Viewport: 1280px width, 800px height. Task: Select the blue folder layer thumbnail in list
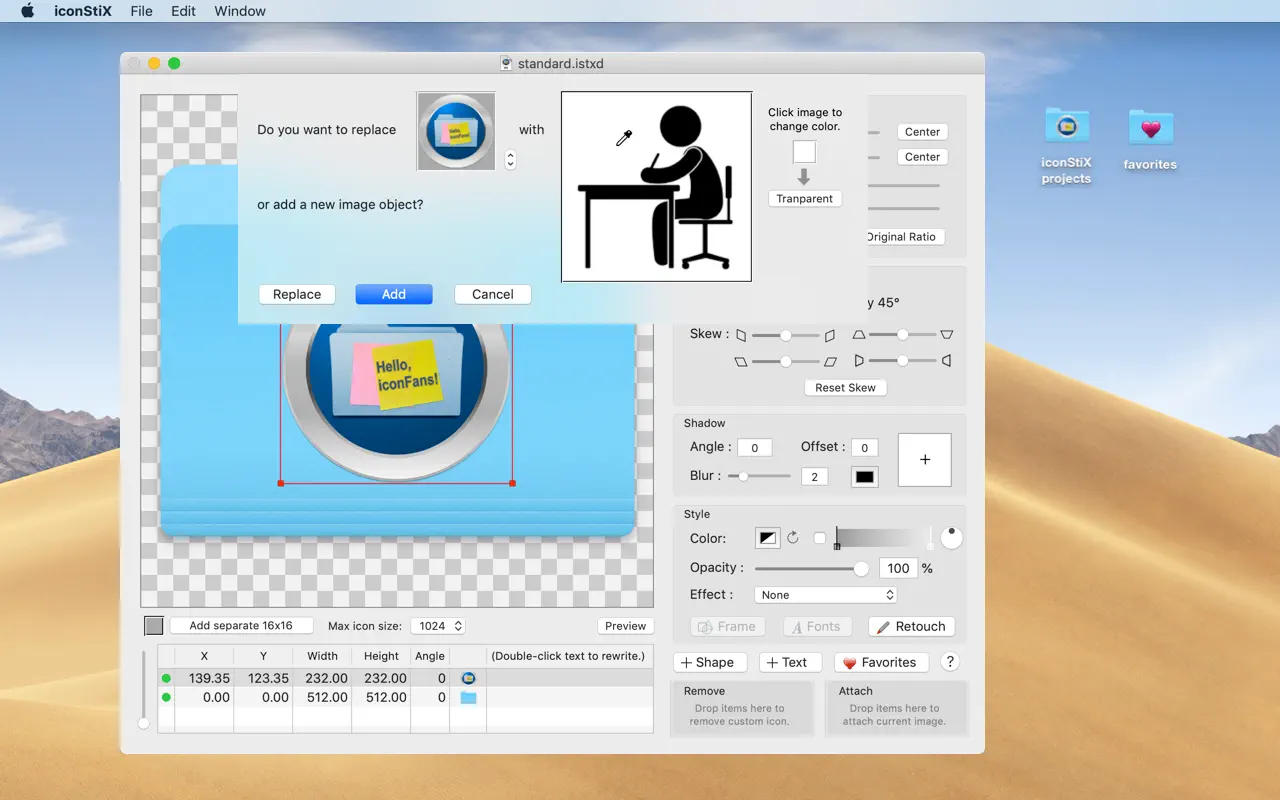pyautogui.click(x=468, y=697)
